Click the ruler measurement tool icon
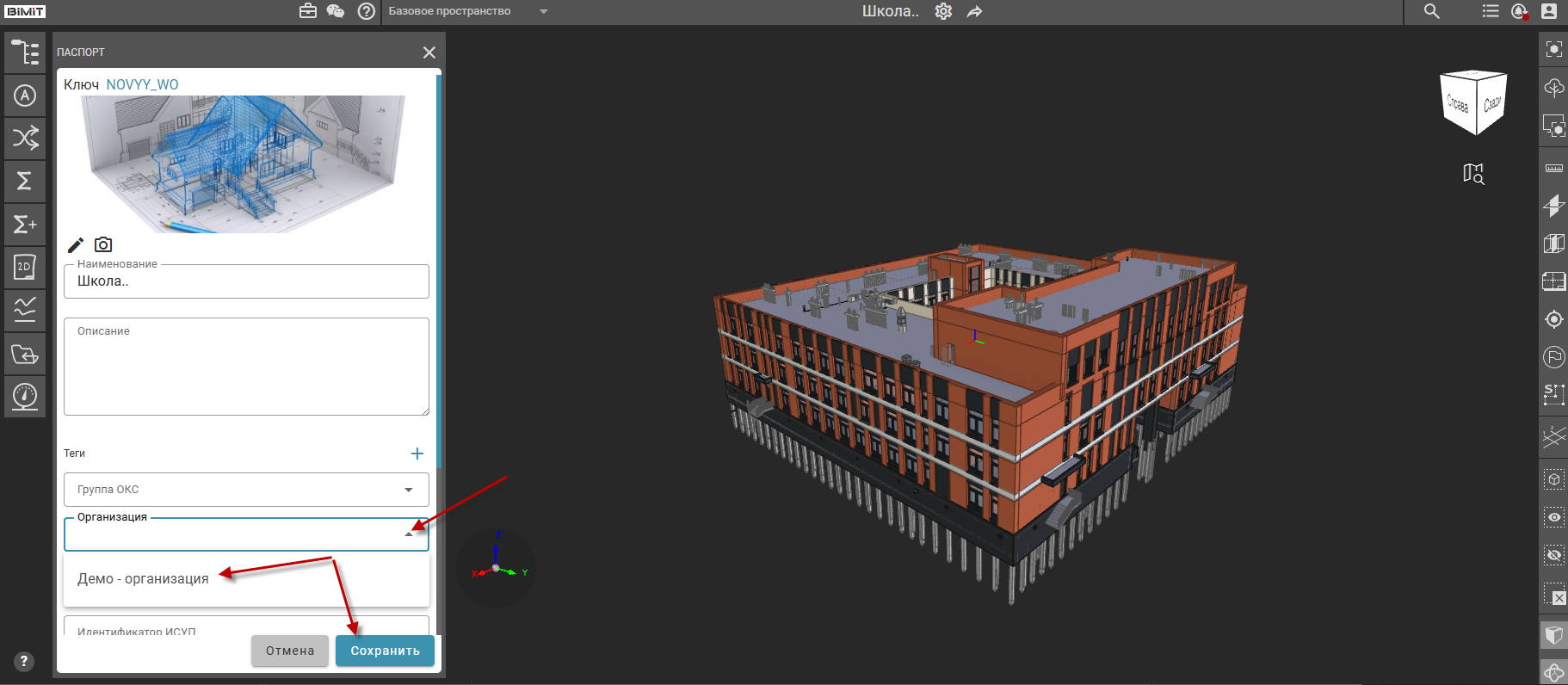 (x=1554, y=168)
